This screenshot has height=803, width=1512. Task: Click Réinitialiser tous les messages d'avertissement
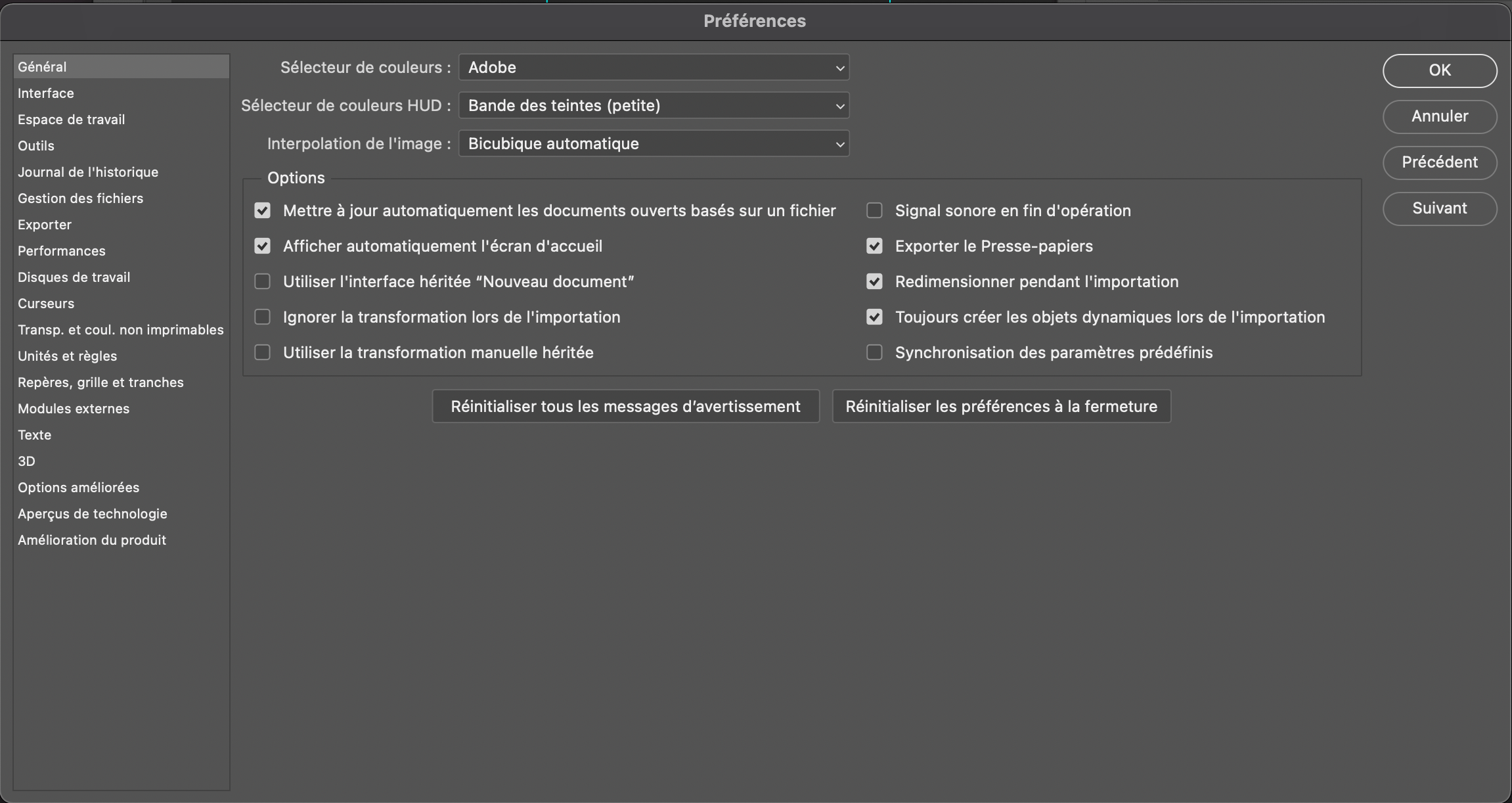pos(625,406)
